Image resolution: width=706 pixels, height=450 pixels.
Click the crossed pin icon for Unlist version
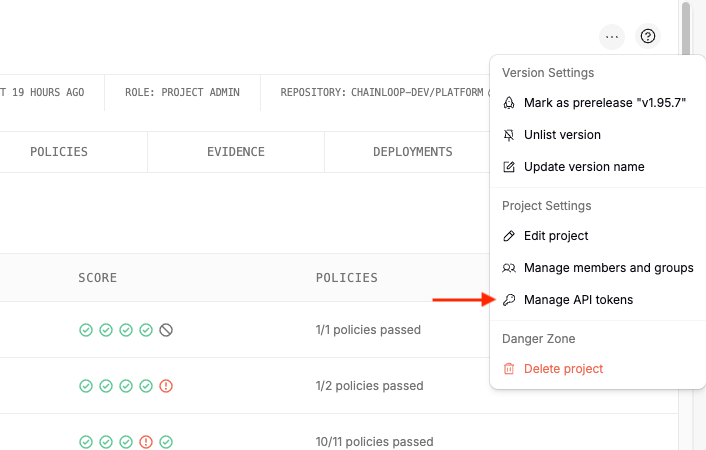pos(509,135)
